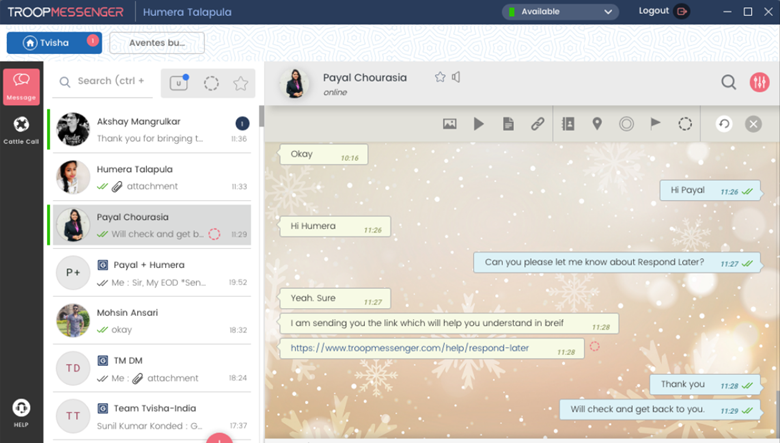Click the Tvisha tab notification badge
This screenshot has width=780, height=443.
click(93, 40)
